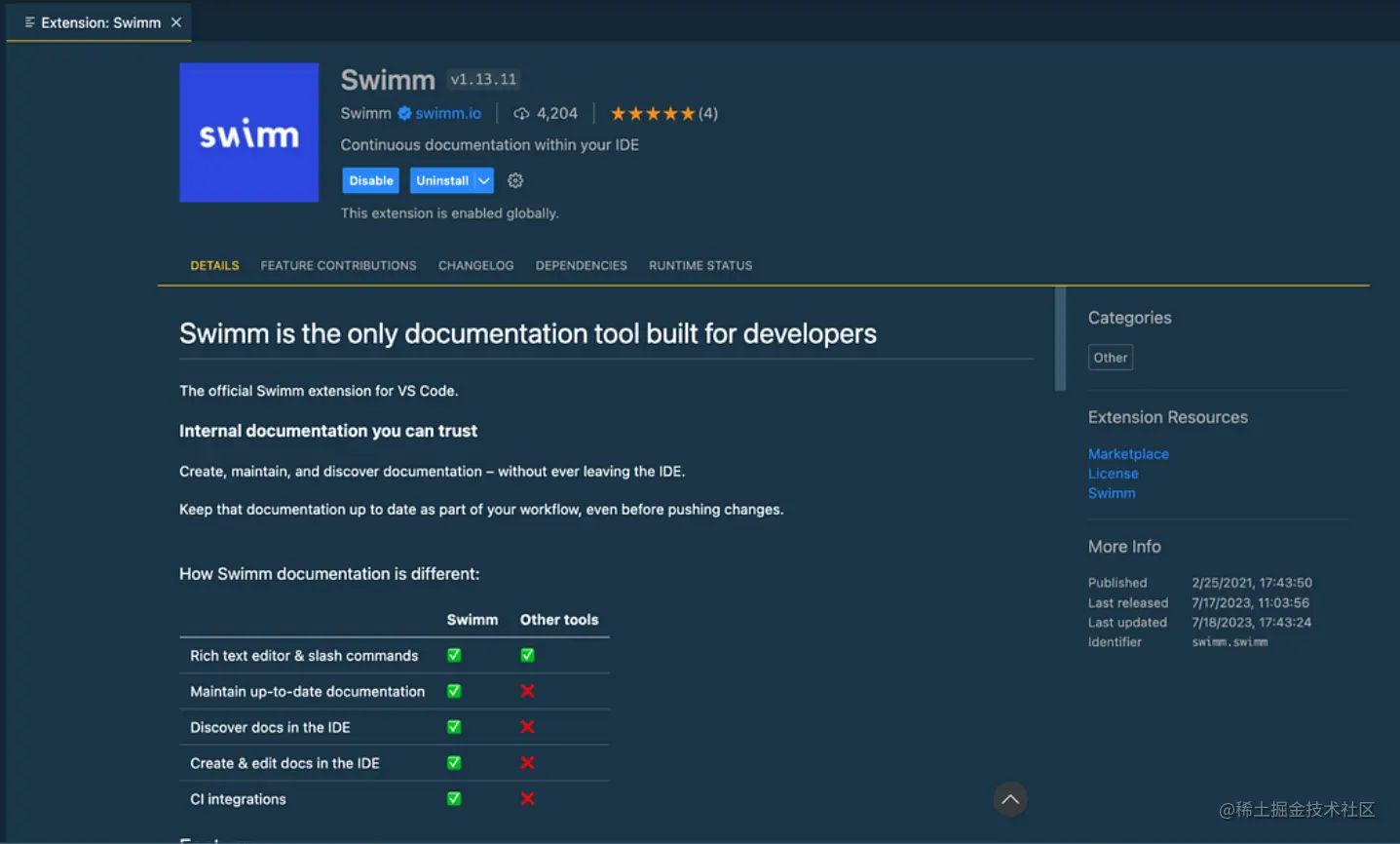Click the 'Swimm' table column header
The width and height of the screenshot is (1400, 844).
coord(473,620)
